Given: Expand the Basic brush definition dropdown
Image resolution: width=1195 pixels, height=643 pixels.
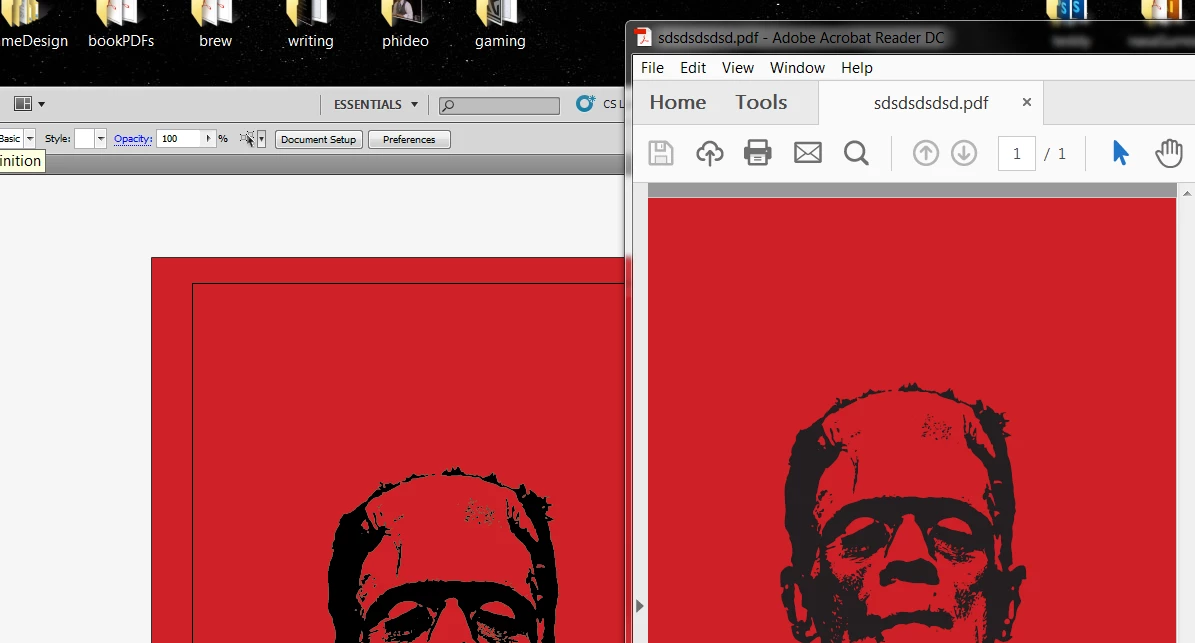Looking at the screenshot, I should coord(30,139).
